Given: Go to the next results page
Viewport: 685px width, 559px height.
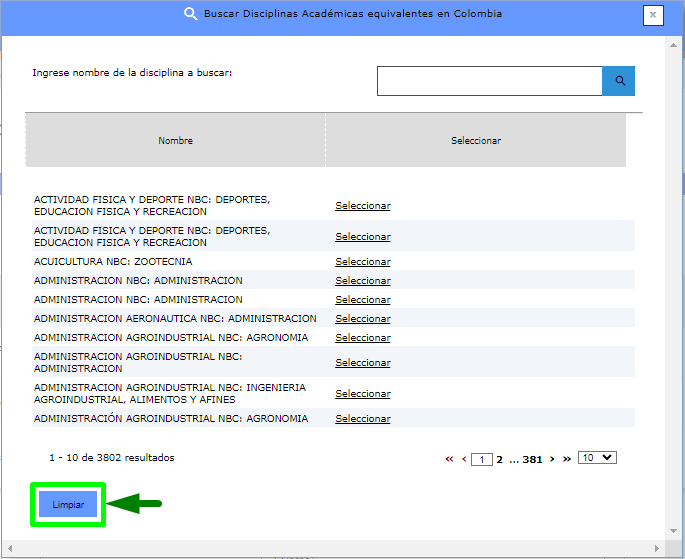Looking at the screenshot, I should coord(552,459).
